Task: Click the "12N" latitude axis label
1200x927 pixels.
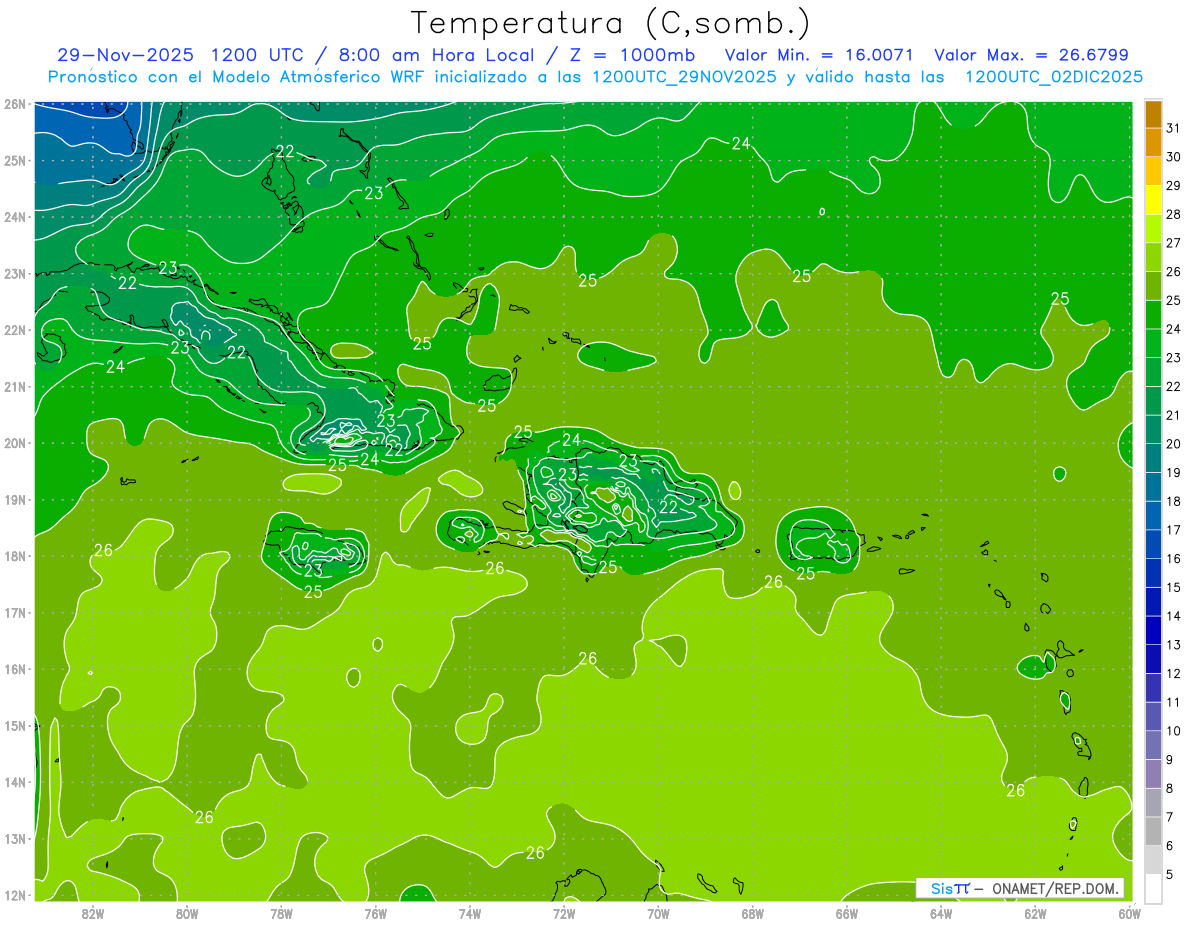Action: click(15, 895)
